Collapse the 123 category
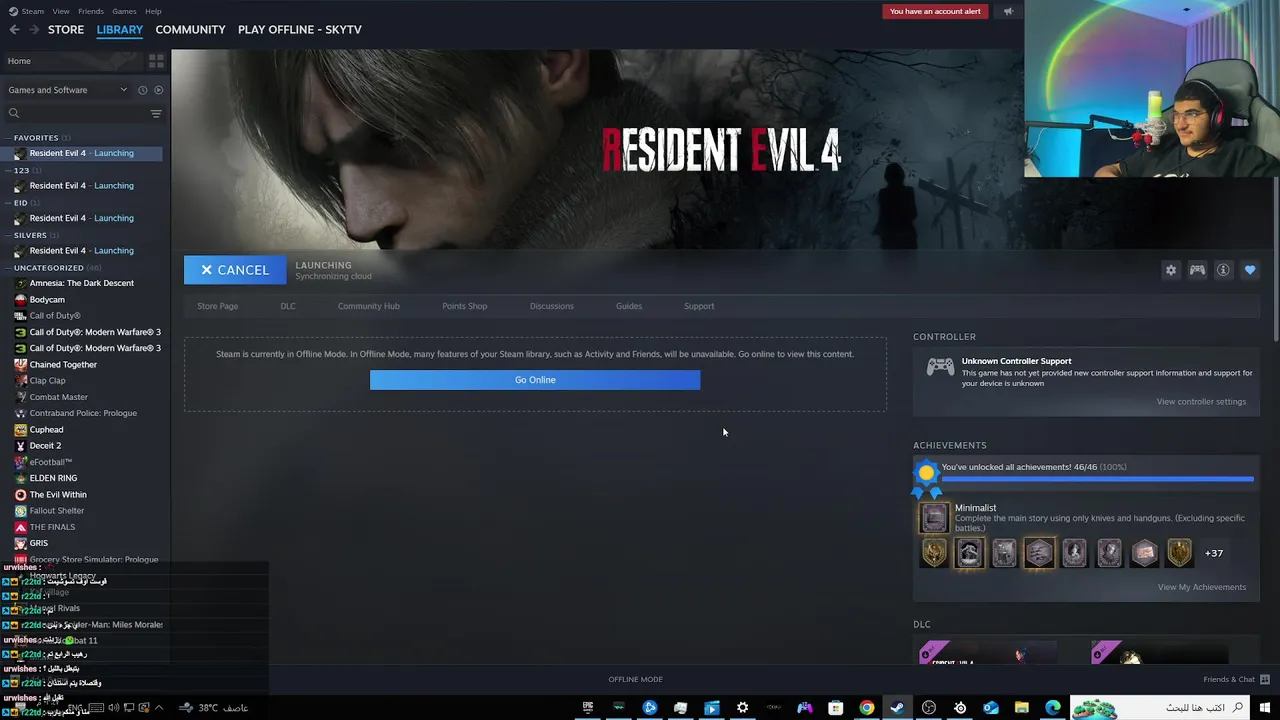The width and height of the screenshot is (1280, 720). point(22,171)
